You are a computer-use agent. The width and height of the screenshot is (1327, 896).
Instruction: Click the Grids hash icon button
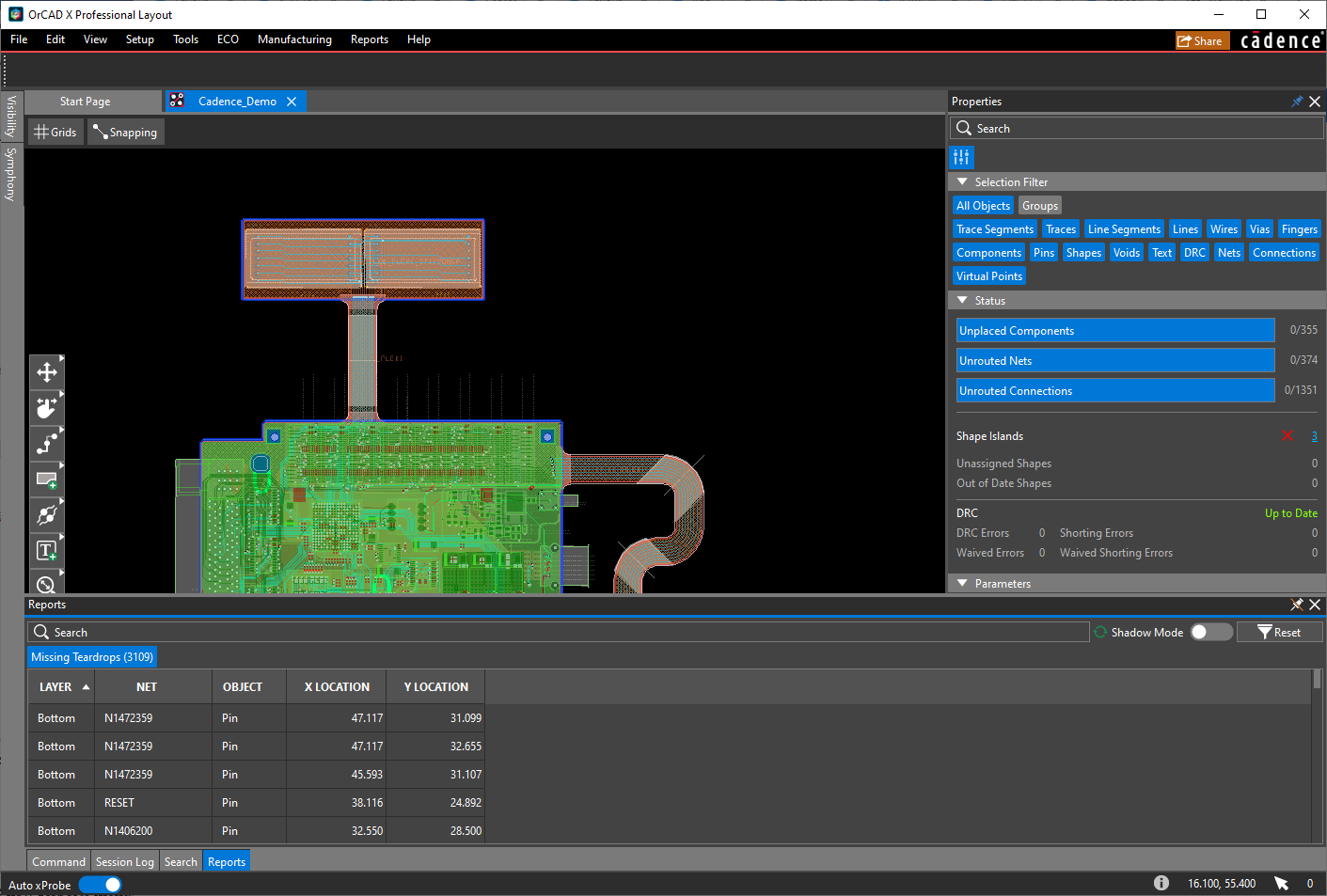pyautogui.click(x=55, y=133)
